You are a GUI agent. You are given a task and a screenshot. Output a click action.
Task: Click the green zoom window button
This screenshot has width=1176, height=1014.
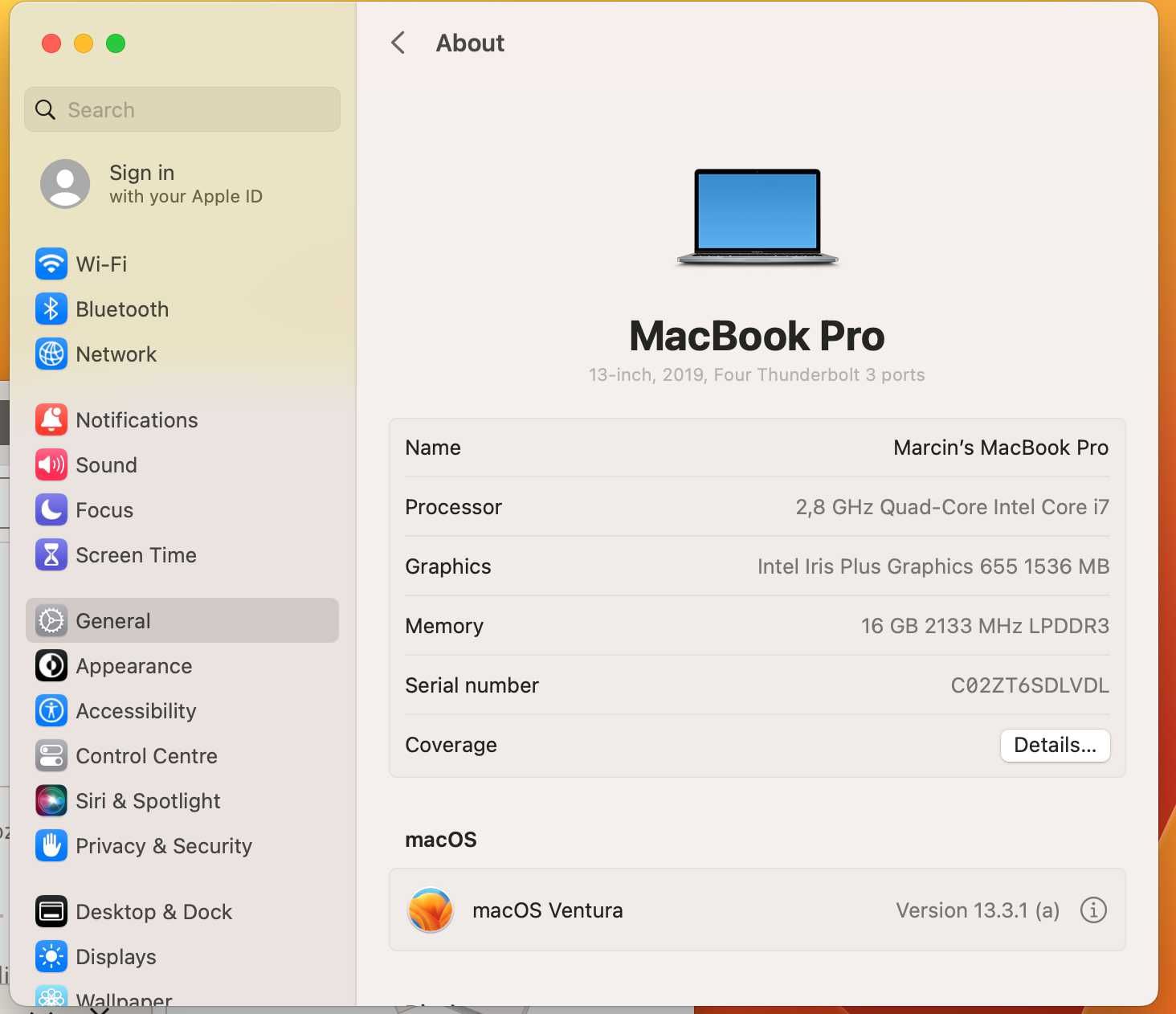(116, 43)
